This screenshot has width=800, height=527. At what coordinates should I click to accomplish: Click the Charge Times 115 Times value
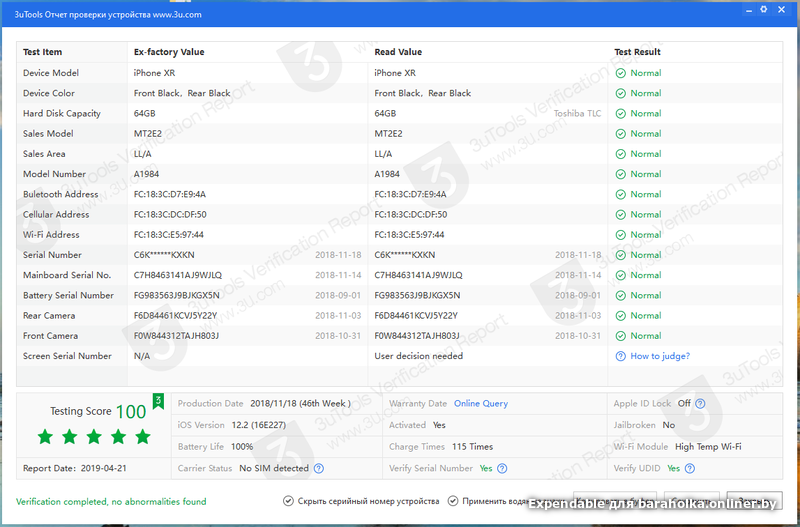[472, 447]
